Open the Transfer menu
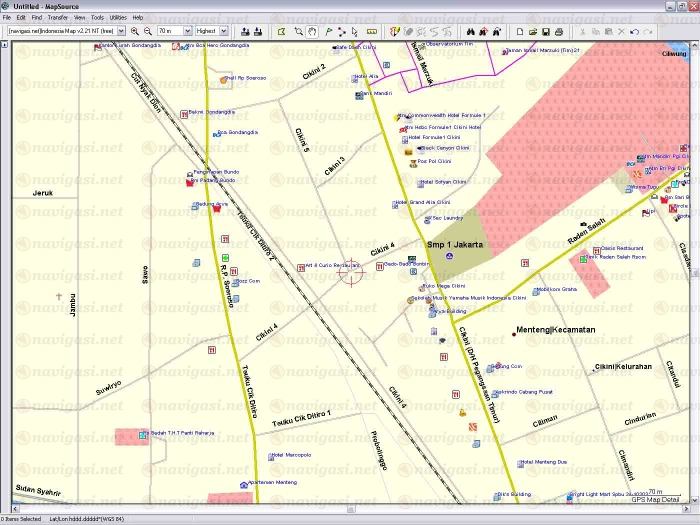Viewport: 700px width, 525px height. click(x=58, y=17)
